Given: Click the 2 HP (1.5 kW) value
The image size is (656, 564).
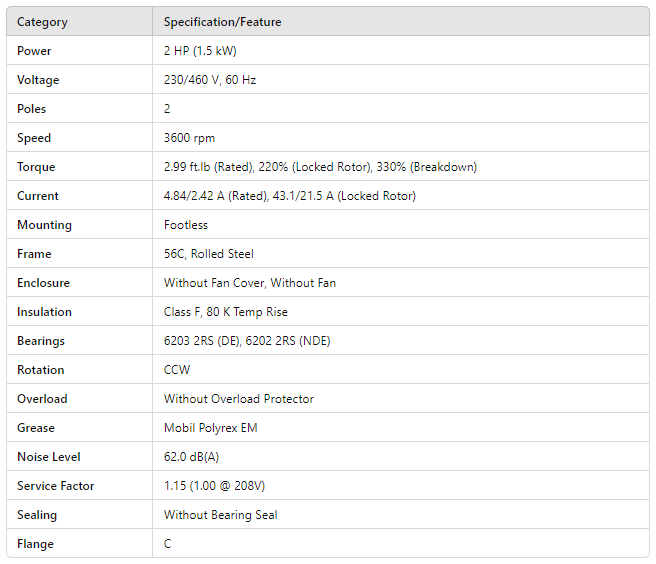Looking at the screenshot, I should 200,51.
